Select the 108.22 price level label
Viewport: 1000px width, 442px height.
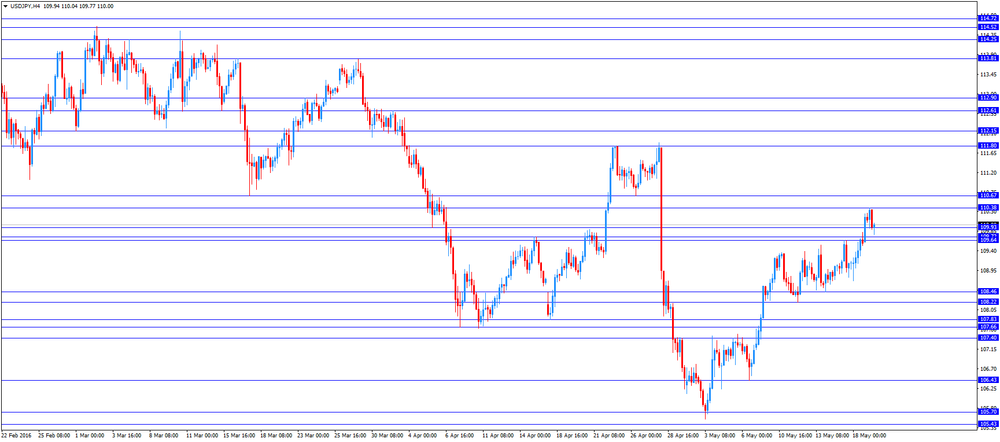(988, 302)
